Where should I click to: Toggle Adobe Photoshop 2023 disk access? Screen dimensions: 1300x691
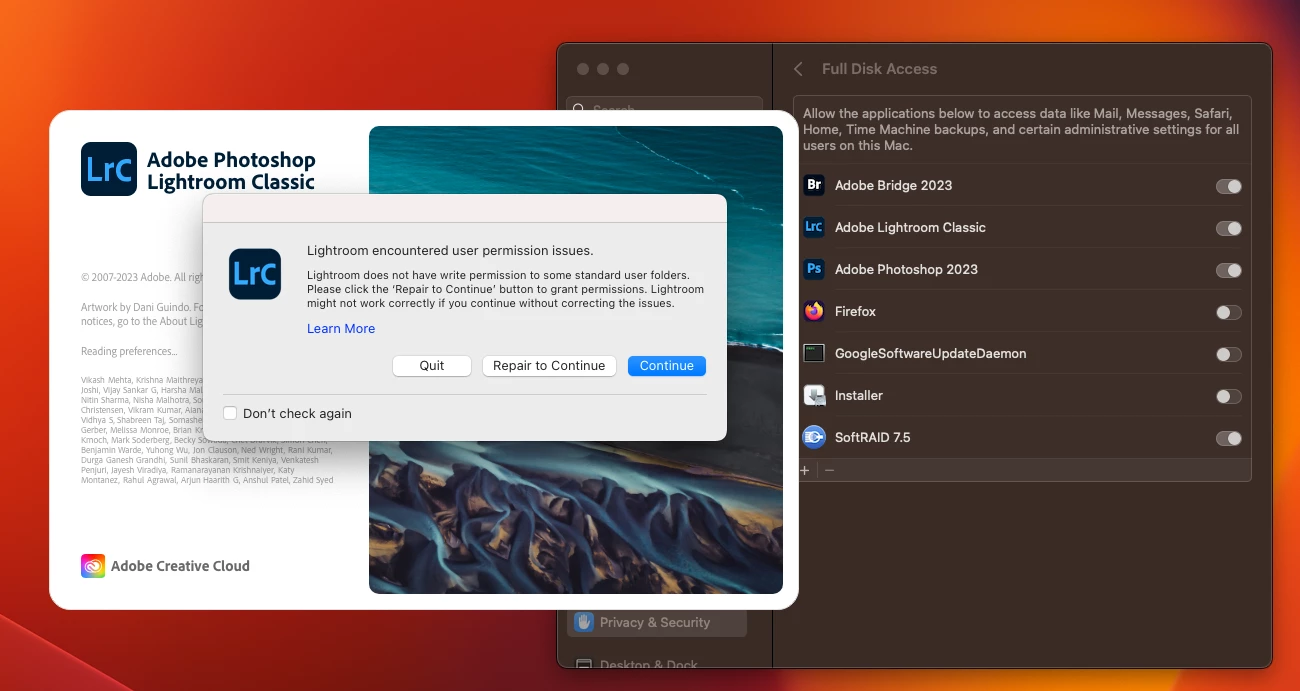[x=1228, y=270]
